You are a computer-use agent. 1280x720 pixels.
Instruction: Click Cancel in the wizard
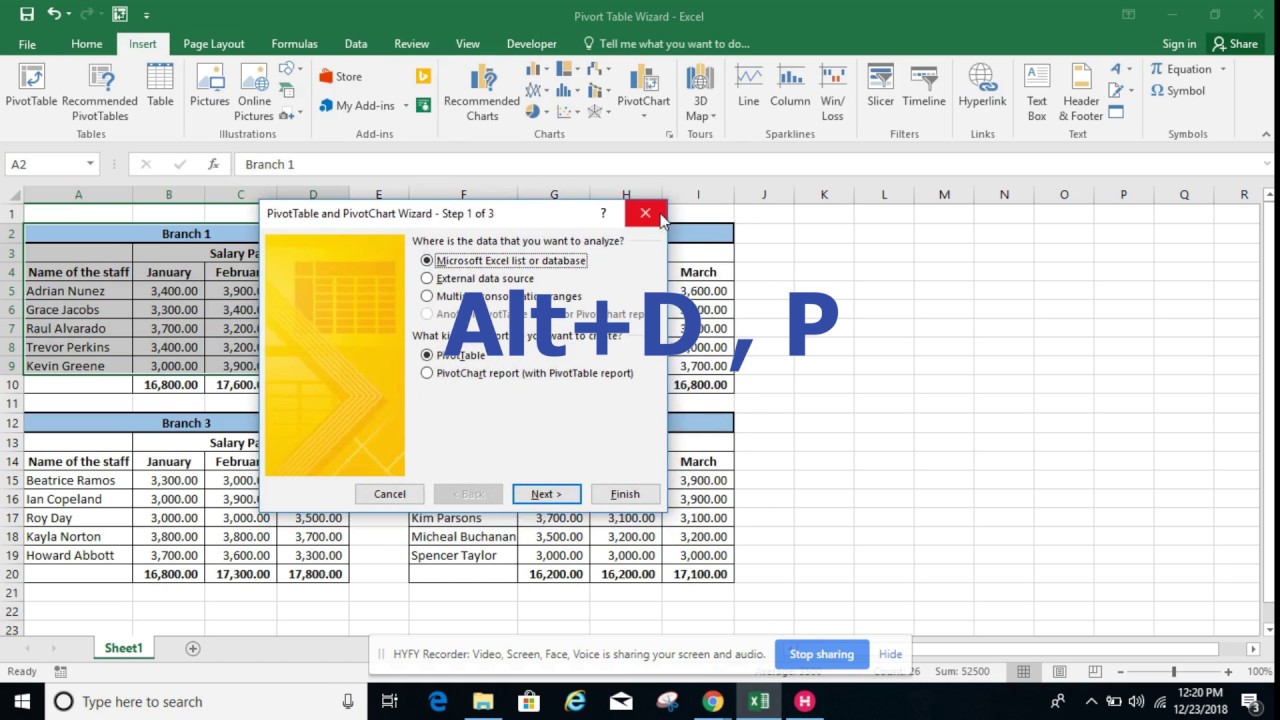pos(390,494)
